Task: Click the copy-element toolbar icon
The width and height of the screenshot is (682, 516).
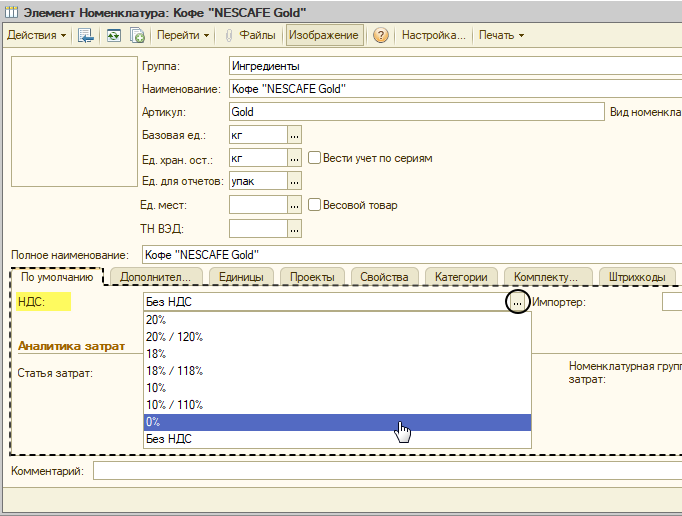Action: tap(137, 35)
